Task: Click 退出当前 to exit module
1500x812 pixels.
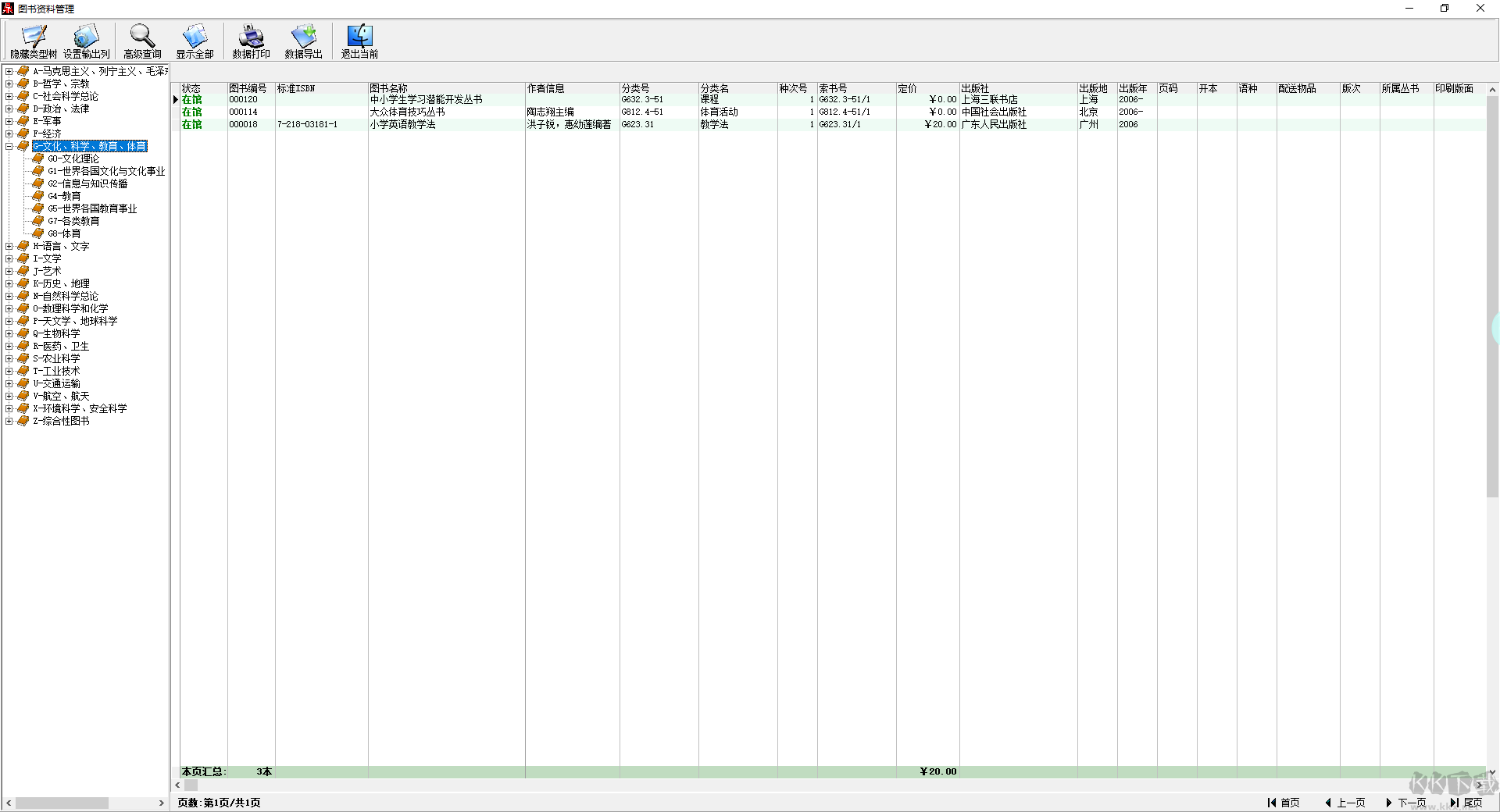Action: point(359,41)
